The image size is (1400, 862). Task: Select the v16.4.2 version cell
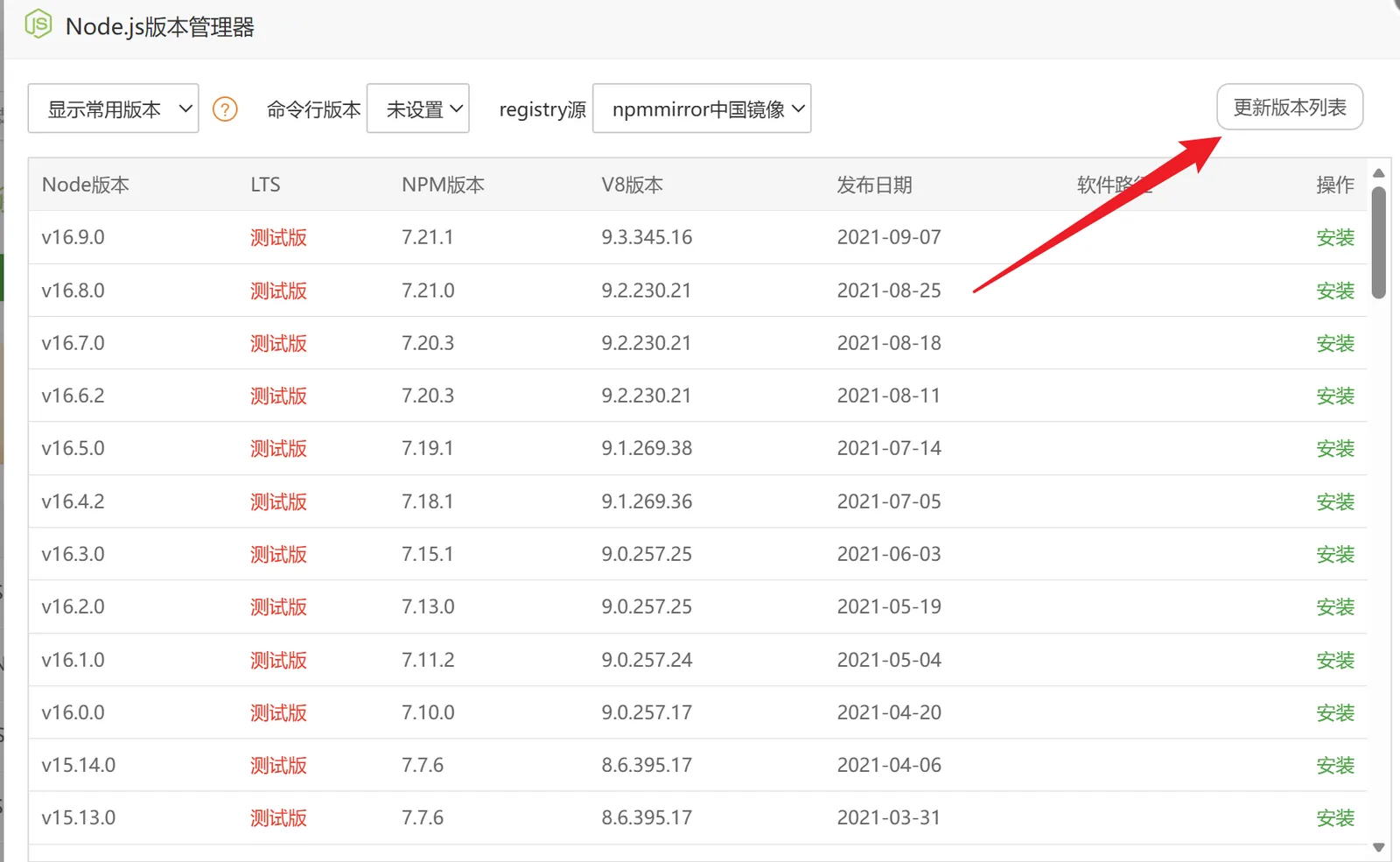(73, 501)
